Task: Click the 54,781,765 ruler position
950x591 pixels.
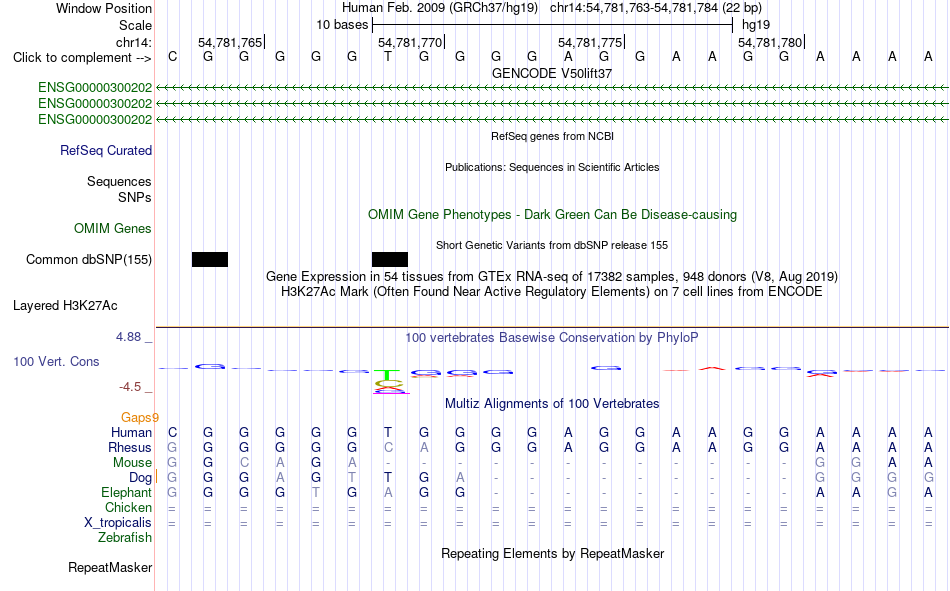Action: pos(230,42)
